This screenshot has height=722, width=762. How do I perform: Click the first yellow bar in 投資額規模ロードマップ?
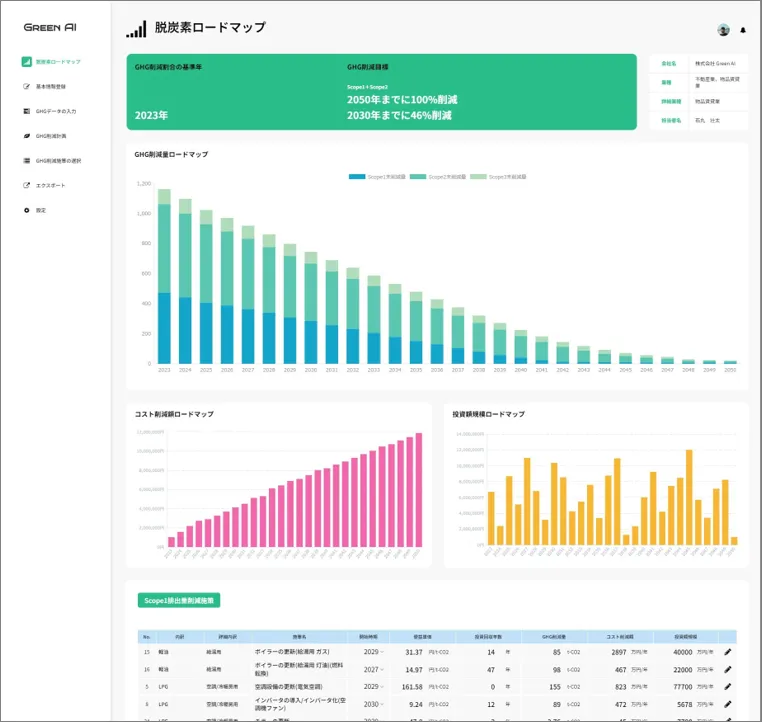[491, 518]
